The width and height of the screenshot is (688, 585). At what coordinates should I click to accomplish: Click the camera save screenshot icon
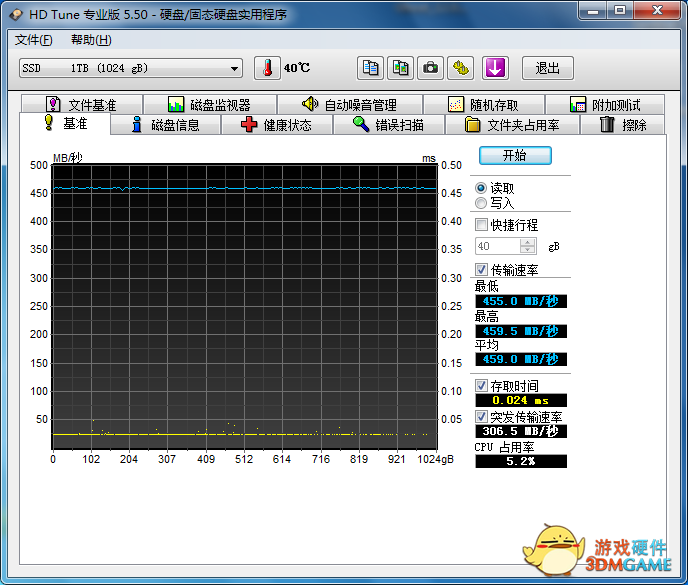(x=430, y=68)
